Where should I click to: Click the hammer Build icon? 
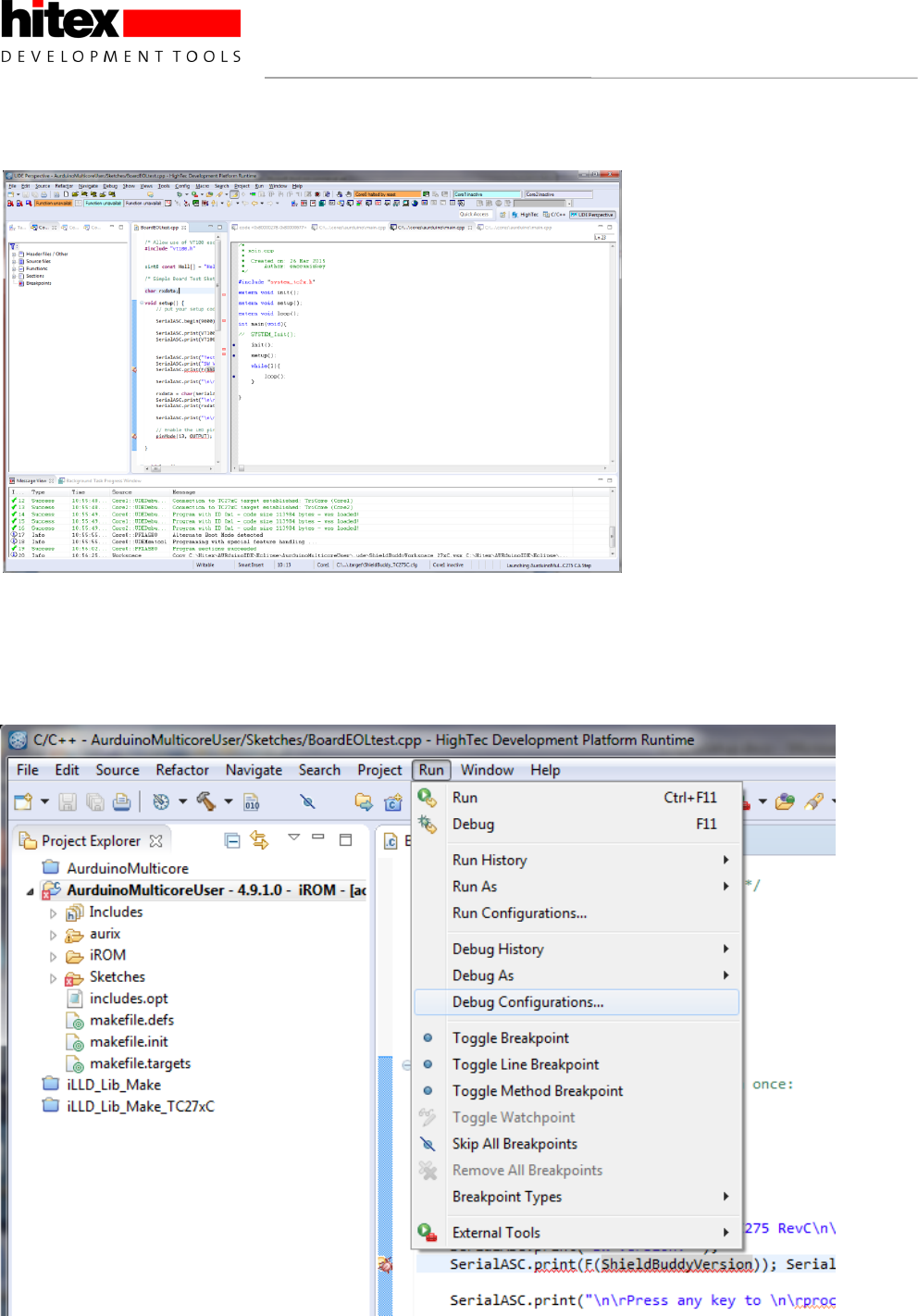(206, 801)
